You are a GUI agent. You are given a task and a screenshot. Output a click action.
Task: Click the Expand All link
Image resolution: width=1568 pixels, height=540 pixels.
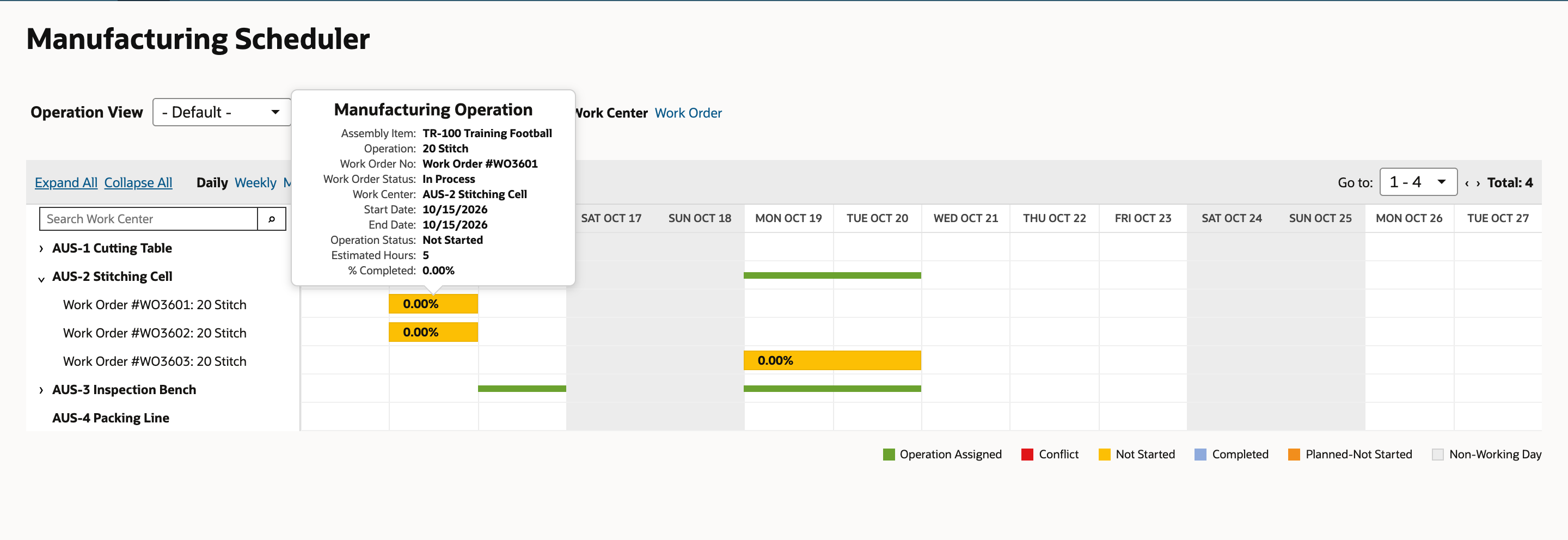(x=66, y=183)
